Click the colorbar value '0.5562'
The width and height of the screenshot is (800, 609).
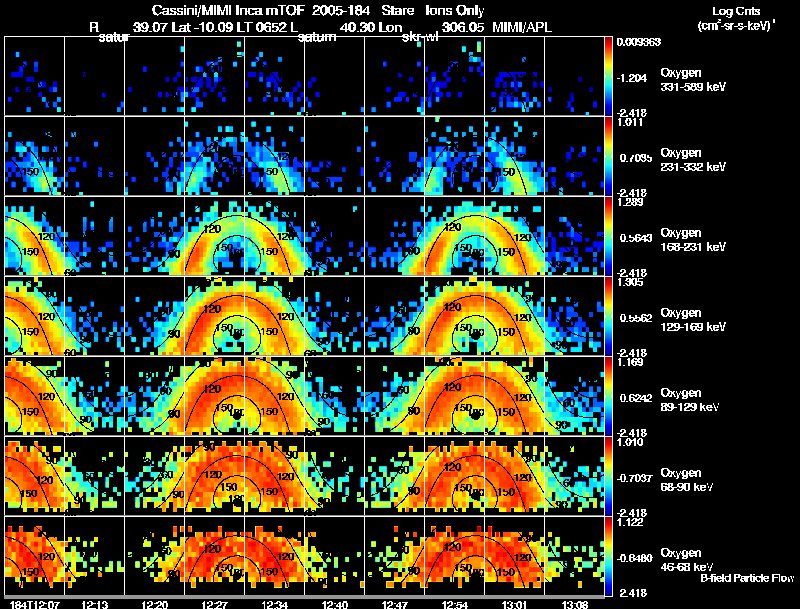point(636,318)
